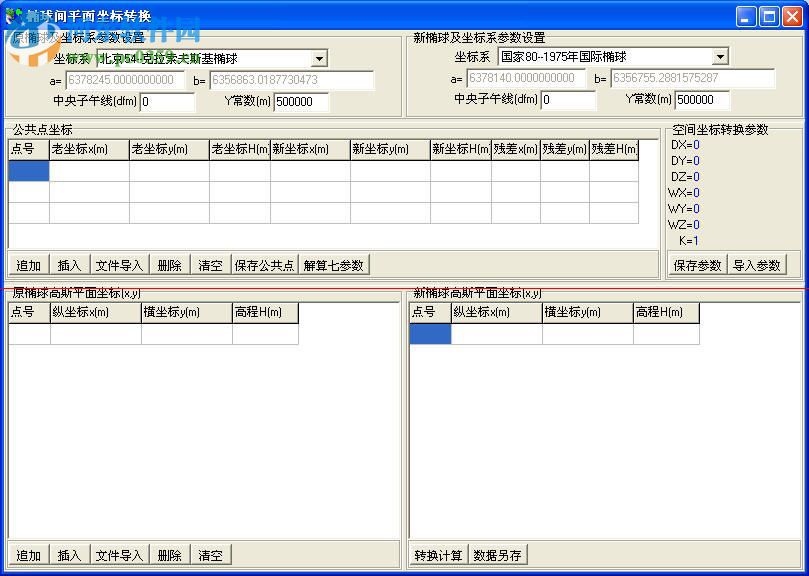Click the original ellipsoid b= value field
This screenshot has height=576, width=809.
coord(292,80)
